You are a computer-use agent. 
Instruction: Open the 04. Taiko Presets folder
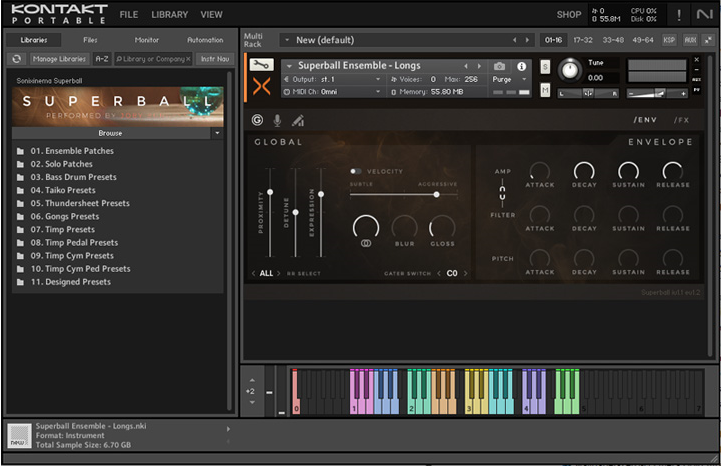[63, 190]
